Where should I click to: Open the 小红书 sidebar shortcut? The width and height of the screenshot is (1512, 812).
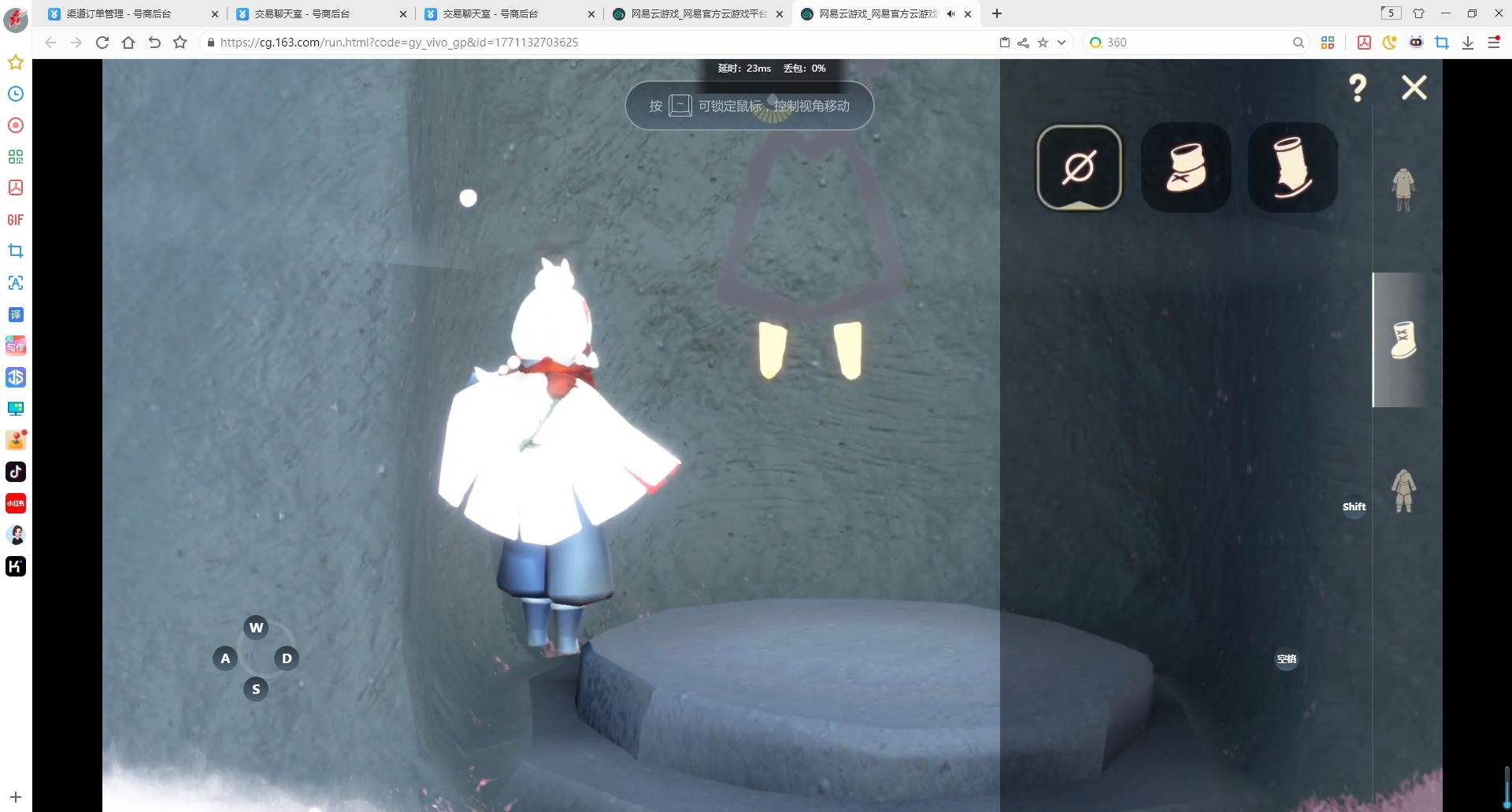[x=16, y=503]
